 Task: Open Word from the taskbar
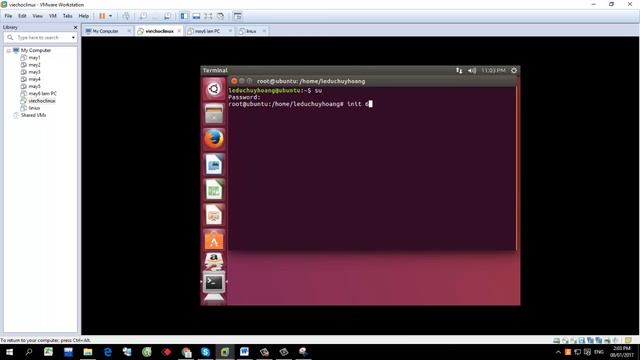pyautogui.click(x=244, y=352)
